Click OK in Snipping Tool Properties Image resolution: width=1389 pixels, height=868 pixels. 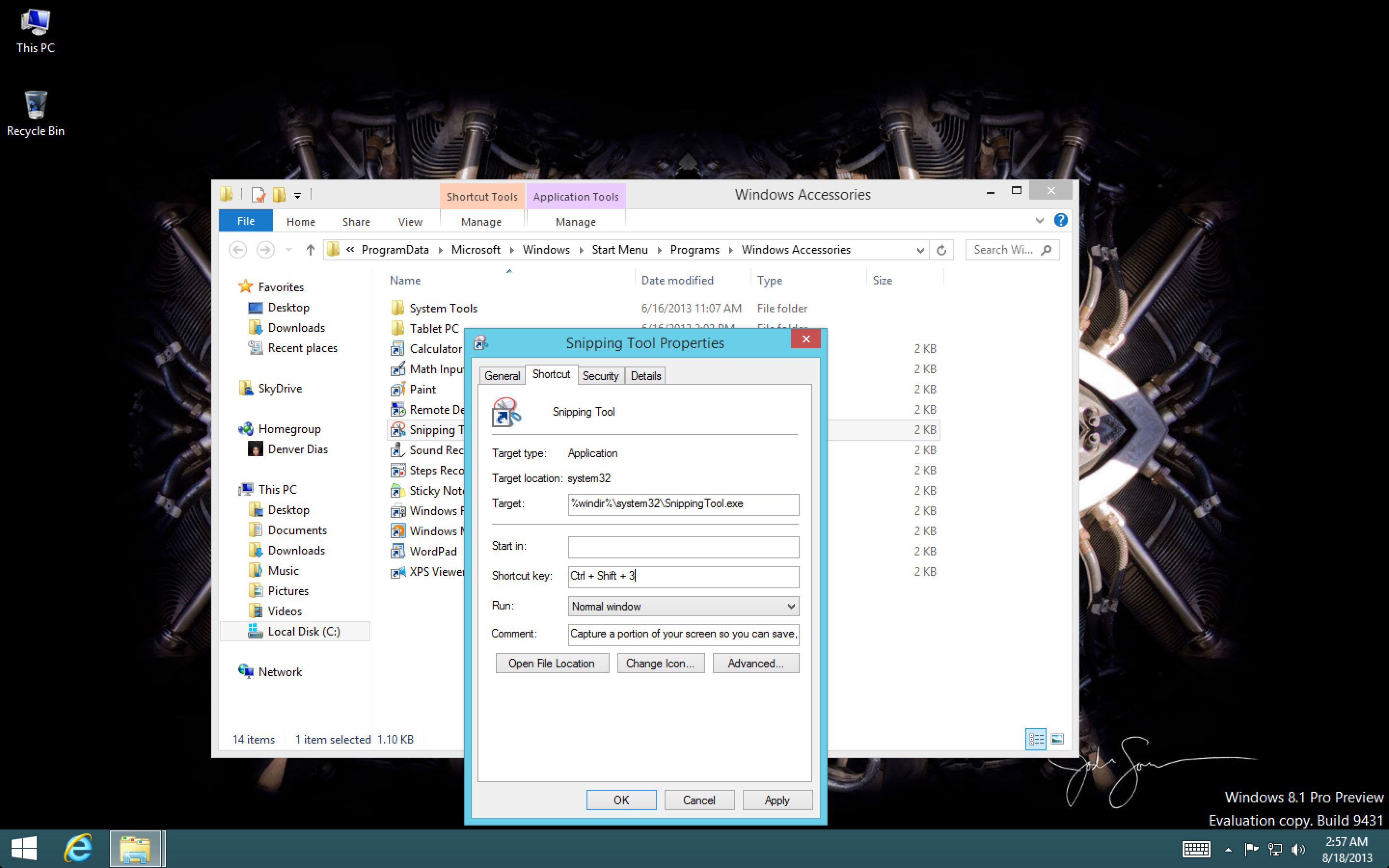pyautogui.click(x=621, y=800)
